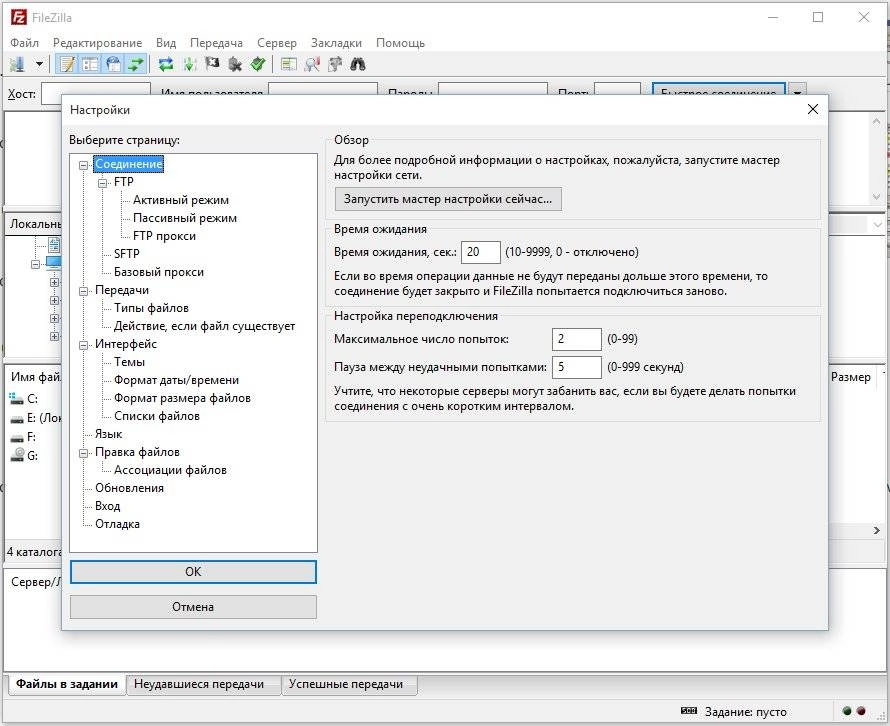Click Максимальное число попыток input field

pos(577,339)
